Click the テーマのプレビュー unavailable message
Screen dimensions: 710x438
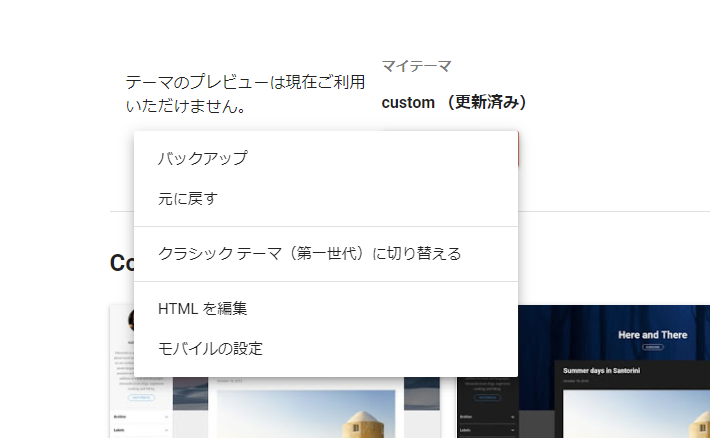245,94
